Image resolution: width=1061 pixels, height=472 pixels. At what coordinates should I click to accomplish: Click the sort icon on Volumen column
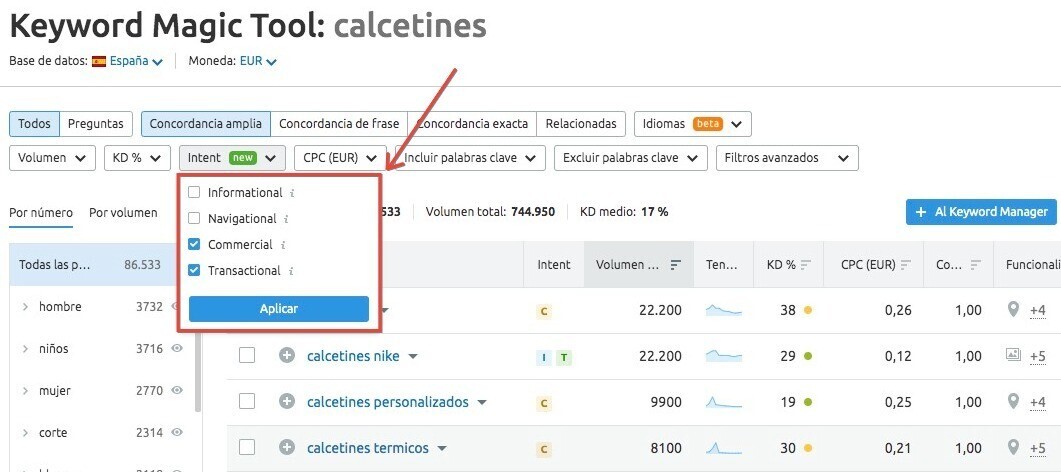click(676, 265)
